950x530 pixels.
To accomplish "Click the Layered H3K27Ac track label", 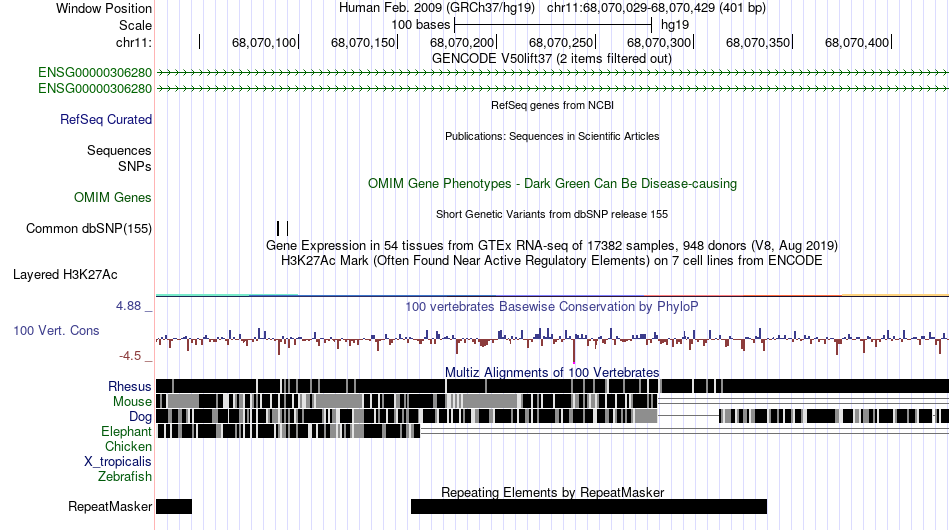I will tap(65, 274).
